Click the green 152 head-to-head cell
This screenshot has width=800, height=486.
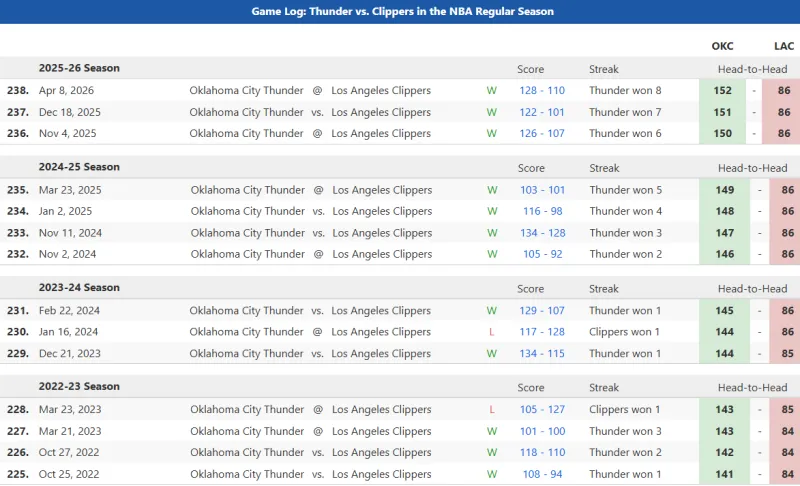pyautogui.click(x=722, y=90)
